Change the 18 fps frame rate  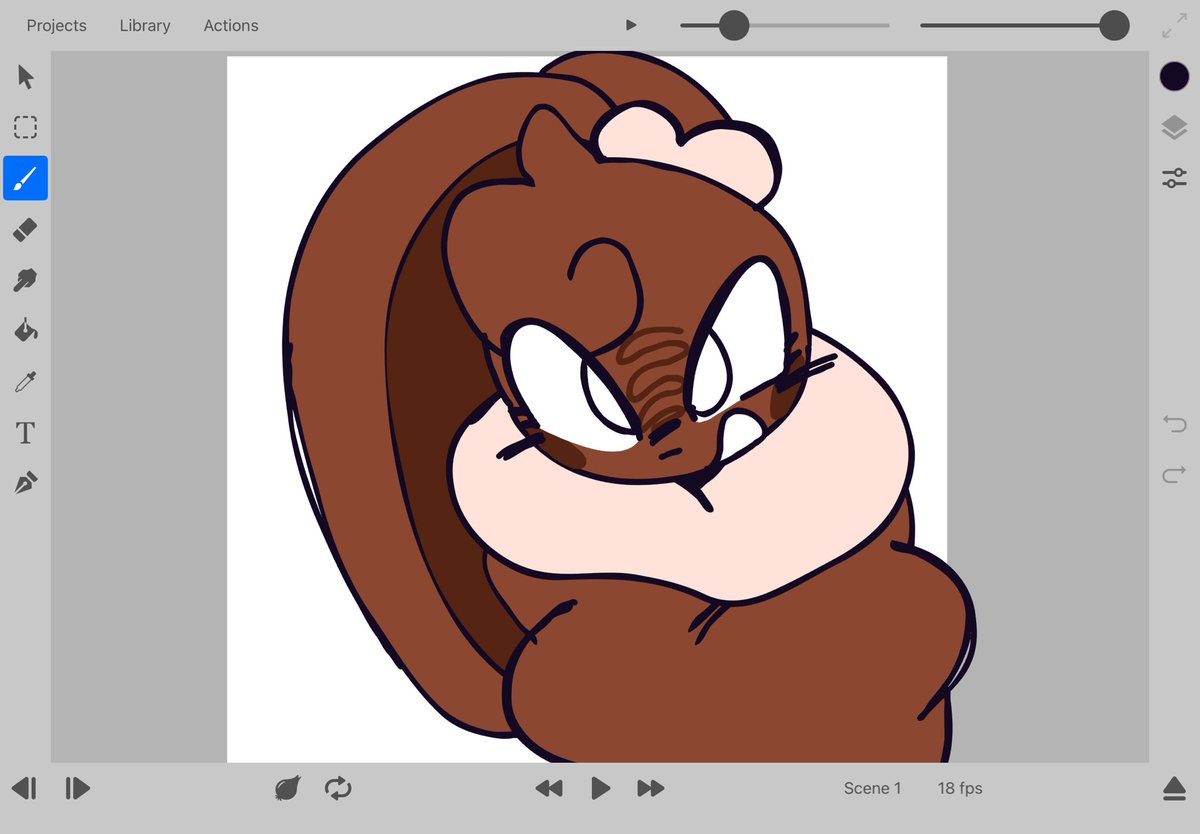pos(960,788)
